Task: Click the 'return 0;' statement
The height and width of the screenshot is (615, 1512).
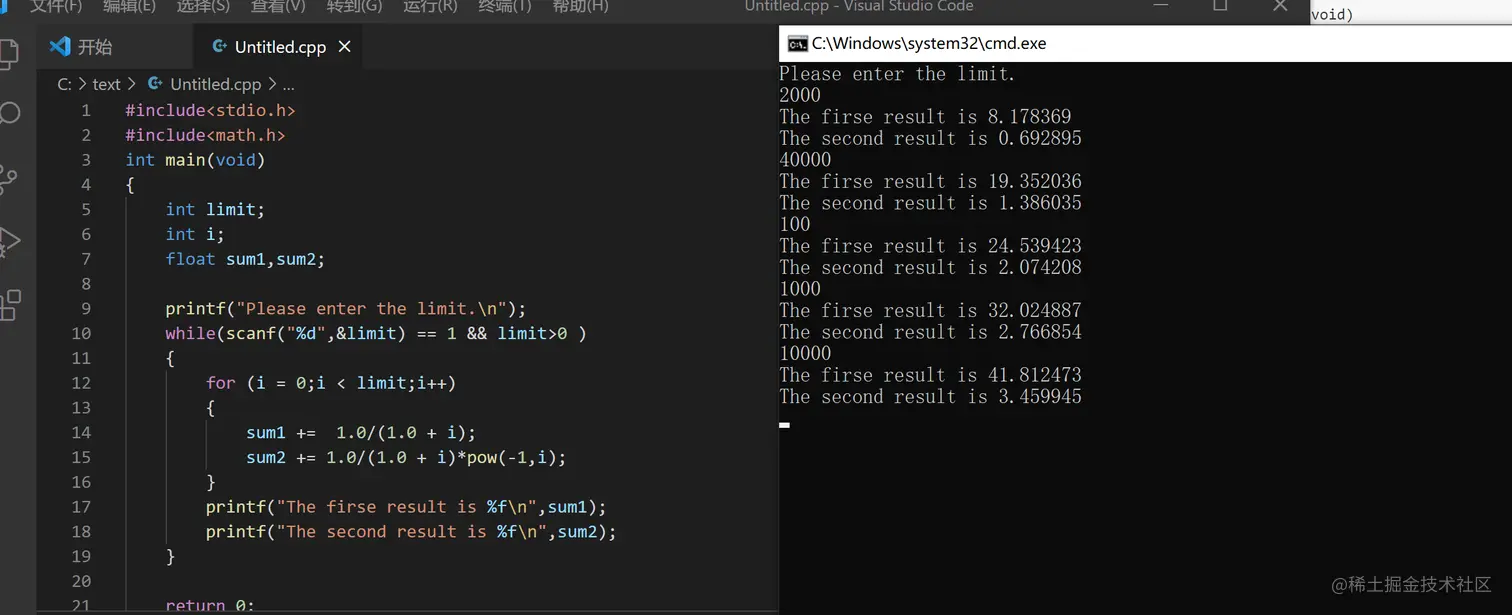Action: pyautogui.click(x=210, y=605)
